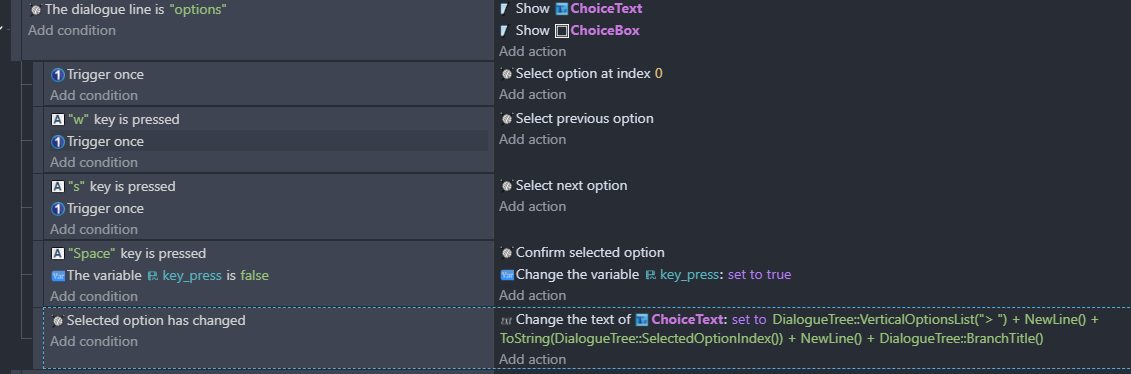Click Trigger once icon beside index 0 action

pos(58,75)
